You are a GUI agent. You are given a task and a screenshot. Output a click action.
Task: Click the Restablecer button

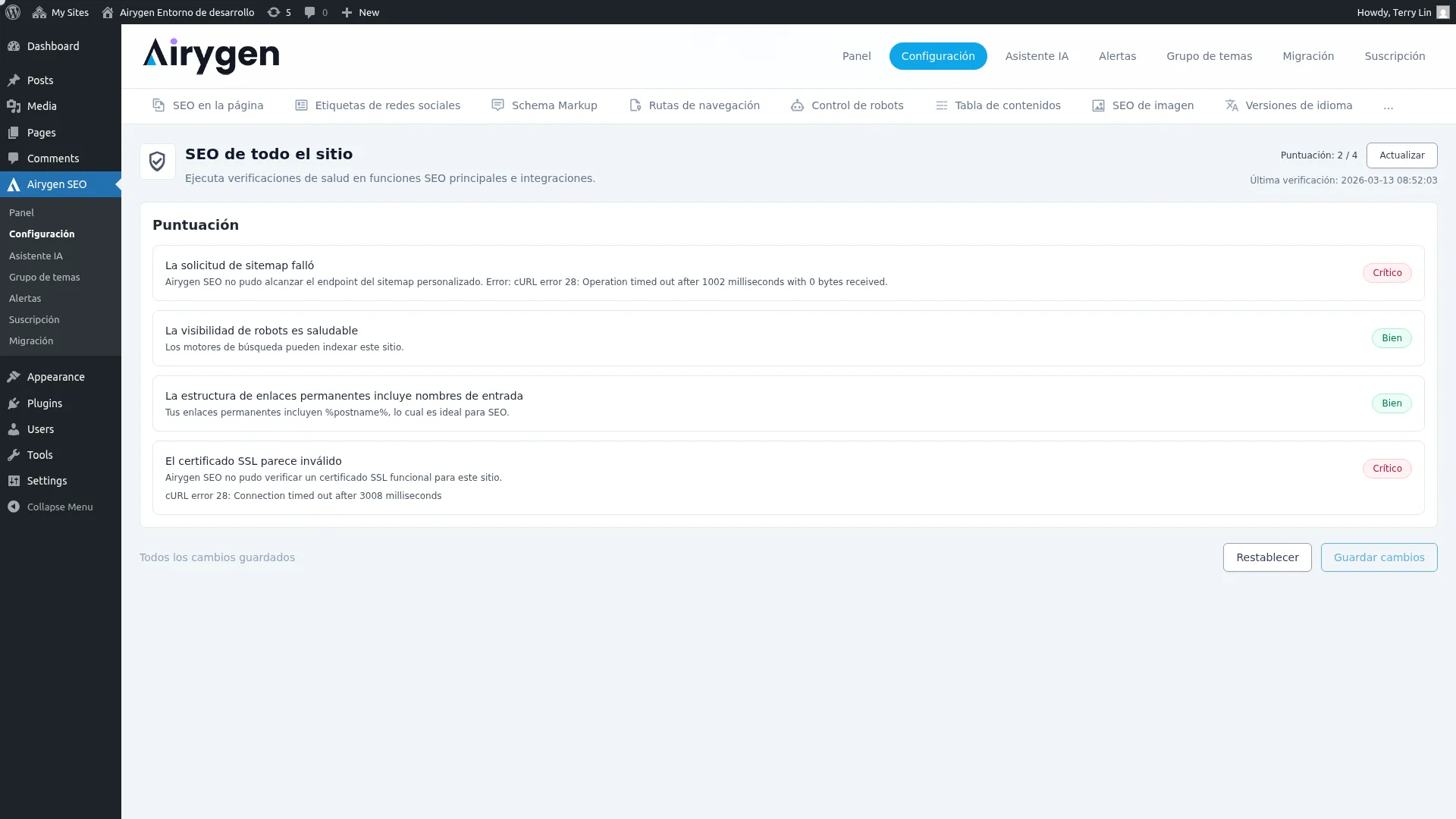[1267, 557]
